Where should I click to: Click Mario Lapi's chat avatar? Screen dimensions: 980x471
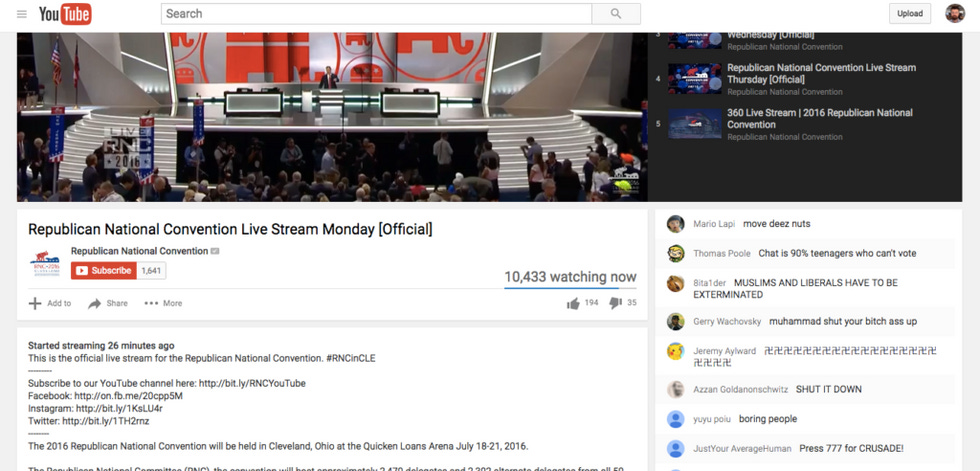(x=675, y=224)
